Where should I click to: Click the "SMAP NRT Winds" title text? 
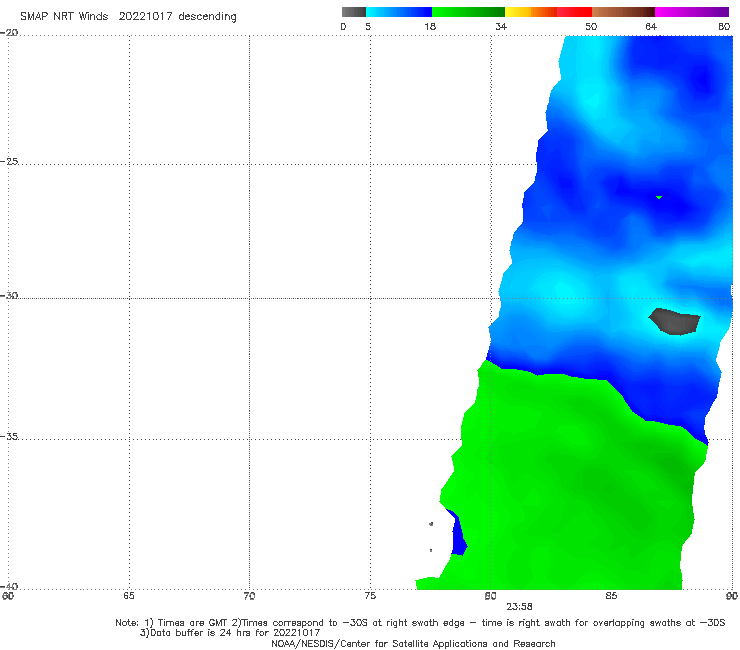[x=64, y=16]
